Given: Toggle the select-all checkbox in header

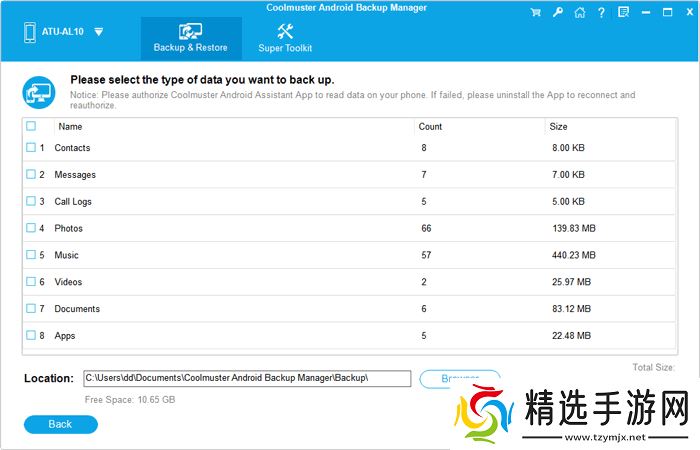Looking at the screenshot, I should (31, 126).
